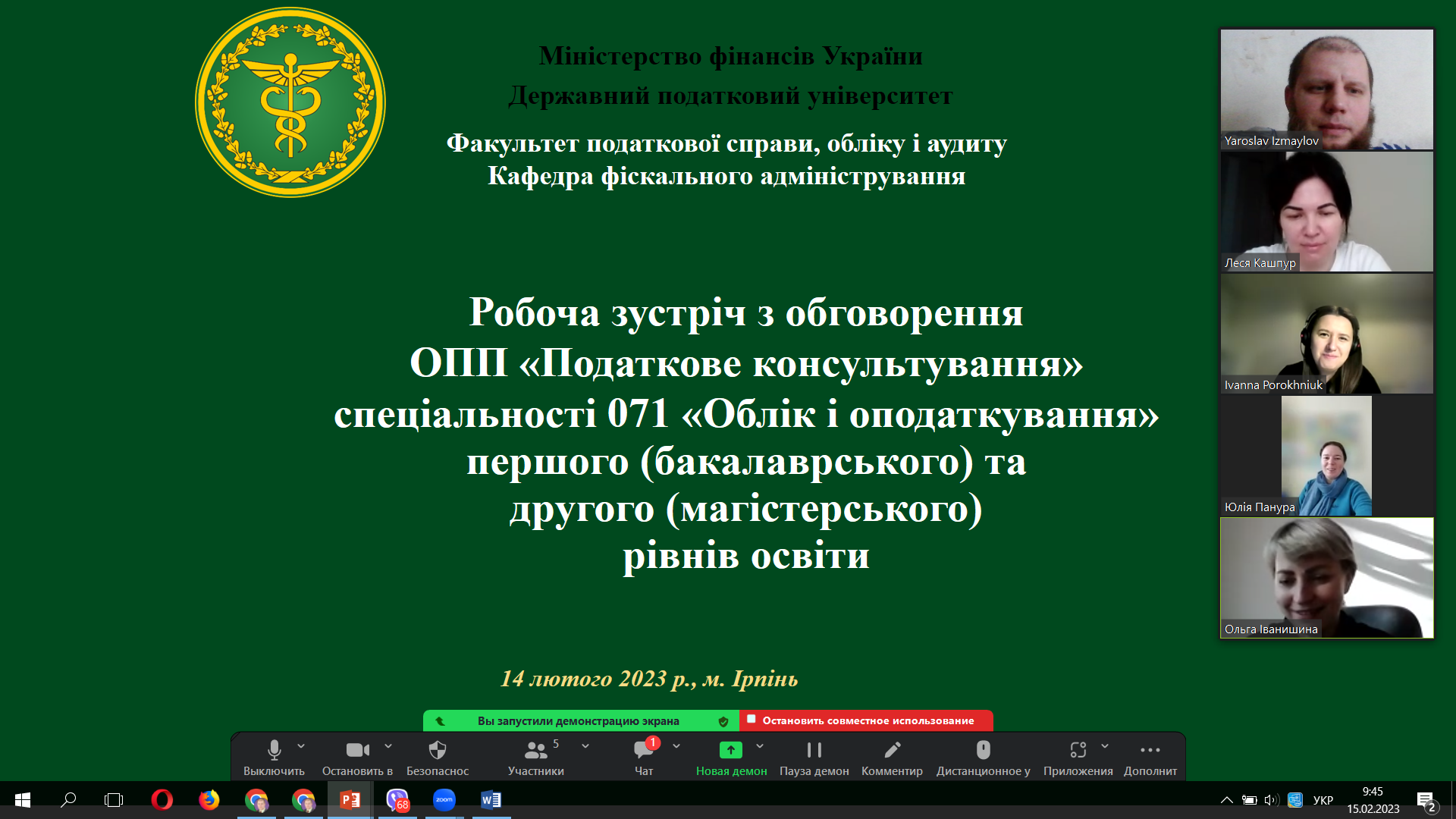Open Приложения apps button

[1078, 758]
